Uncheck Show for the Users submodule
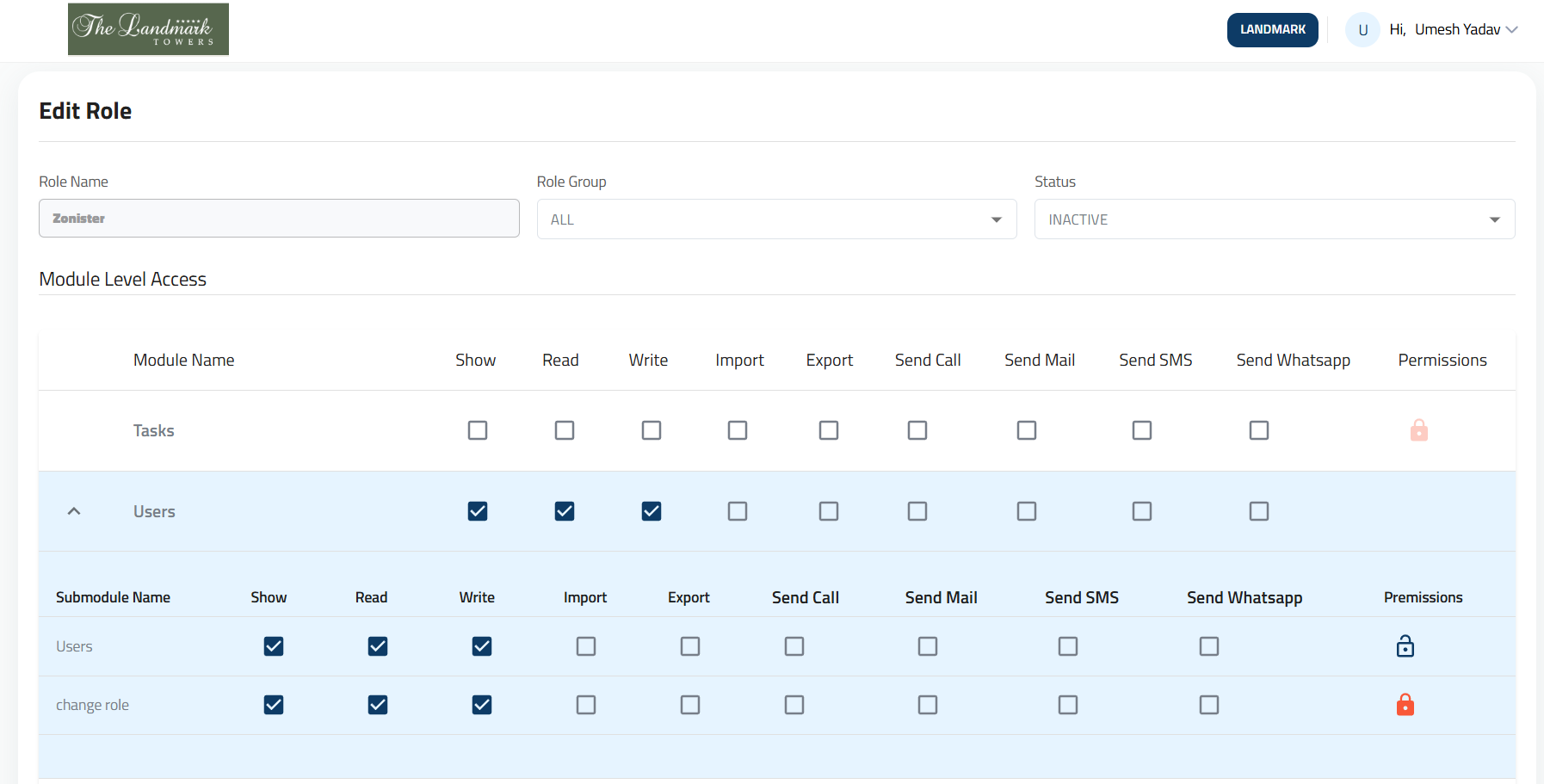 274,646
